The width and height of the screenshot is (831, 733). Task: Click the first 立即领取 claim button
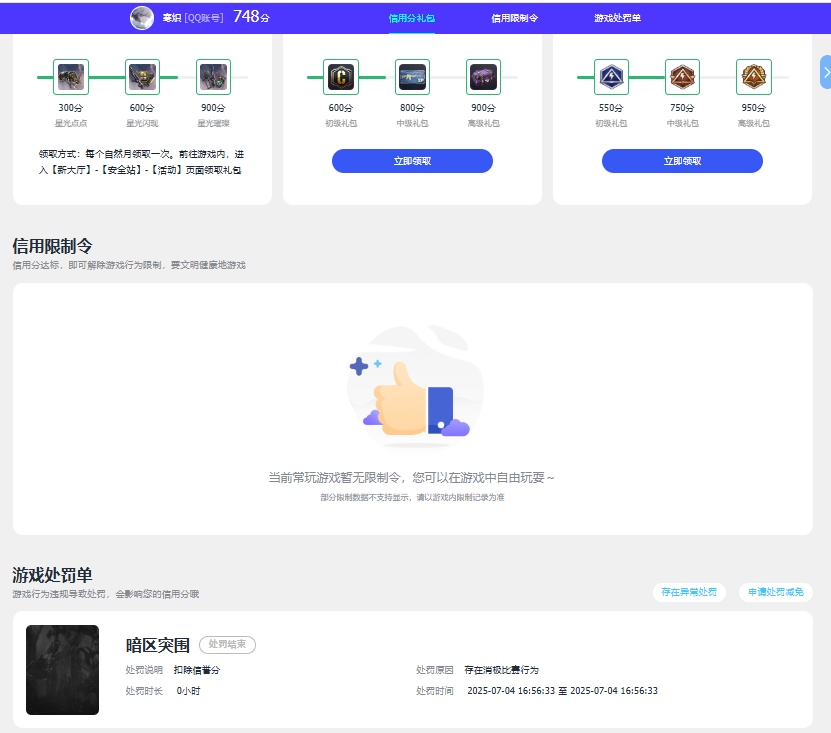click(411, 160)
